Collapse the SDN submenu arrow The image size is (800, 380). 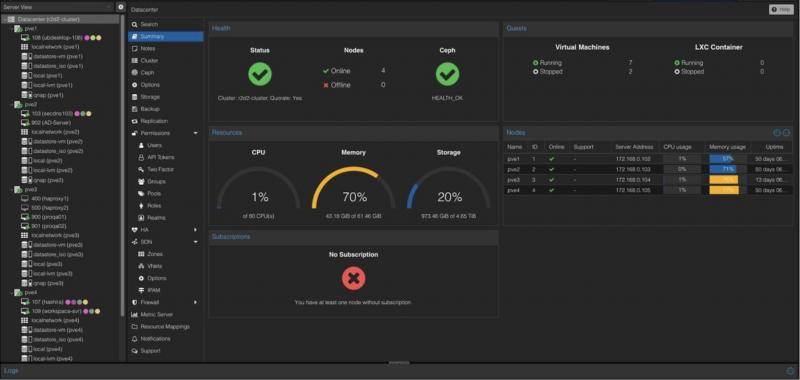195,242
